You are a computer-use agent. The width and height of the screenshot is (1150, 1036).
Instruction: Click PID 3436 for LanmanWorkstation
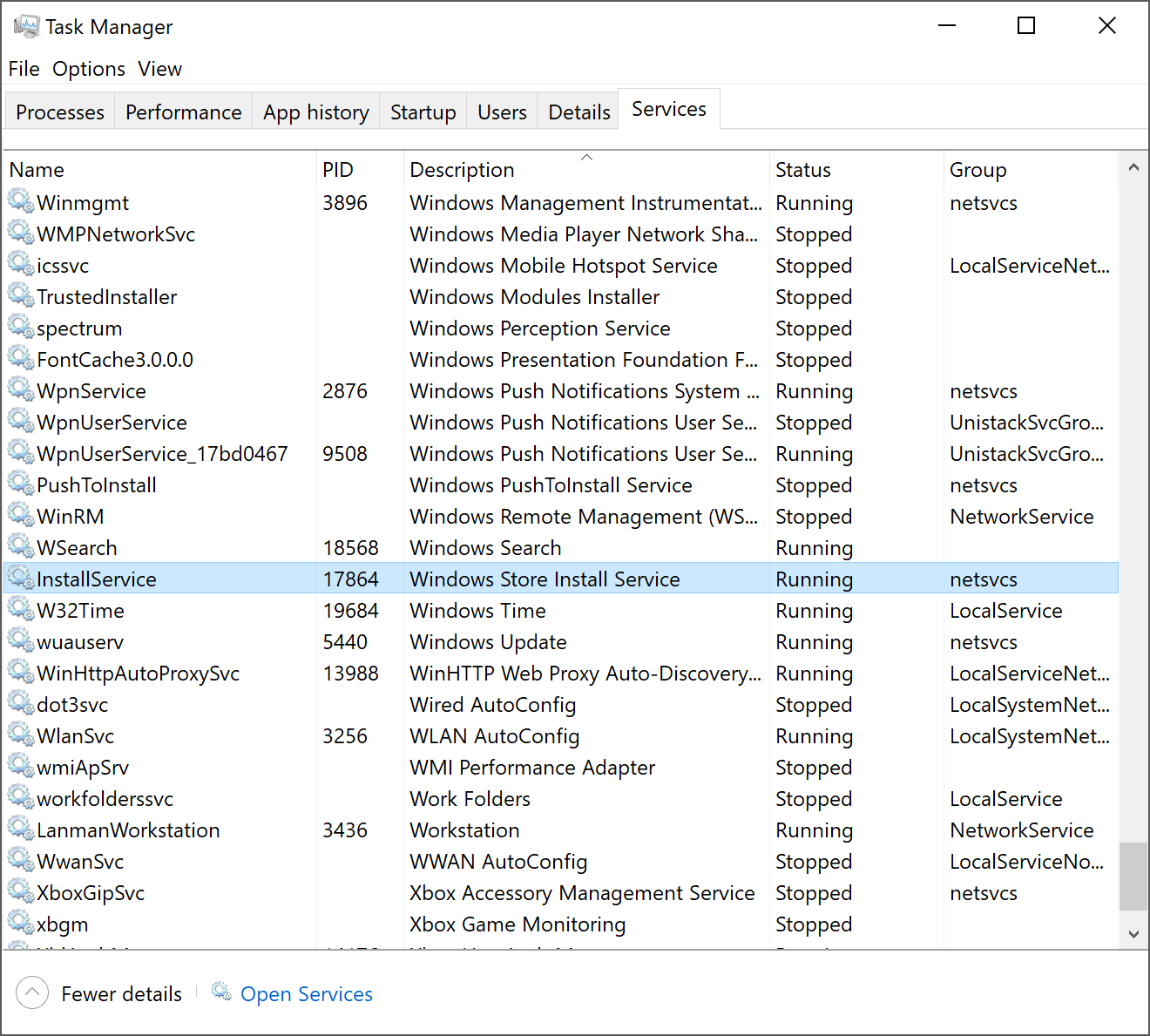(x=345, y=830)
